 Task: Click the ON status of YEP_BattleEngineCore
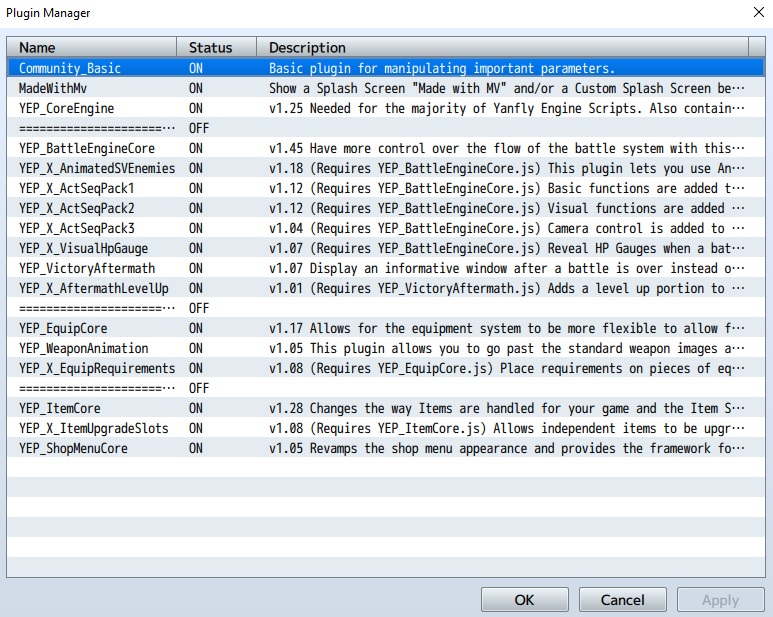pyautogui.click(x=196, y=148)
